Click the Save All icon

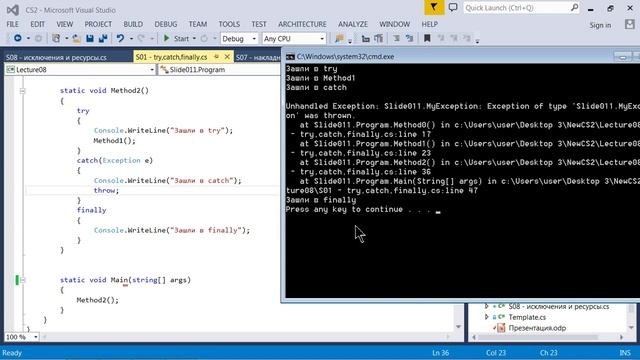103,38
